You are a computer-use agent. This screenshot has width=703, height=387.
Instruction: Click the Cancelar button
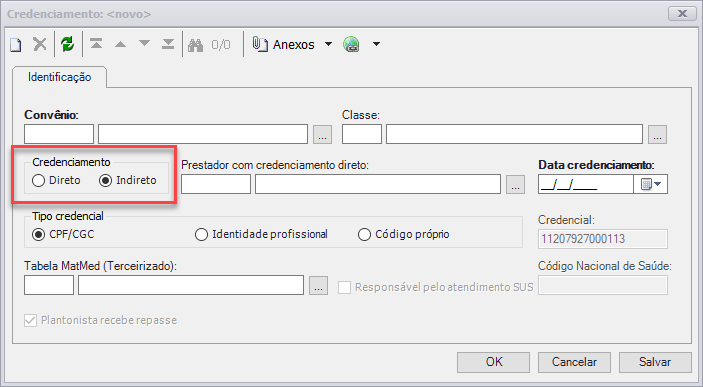574,362
